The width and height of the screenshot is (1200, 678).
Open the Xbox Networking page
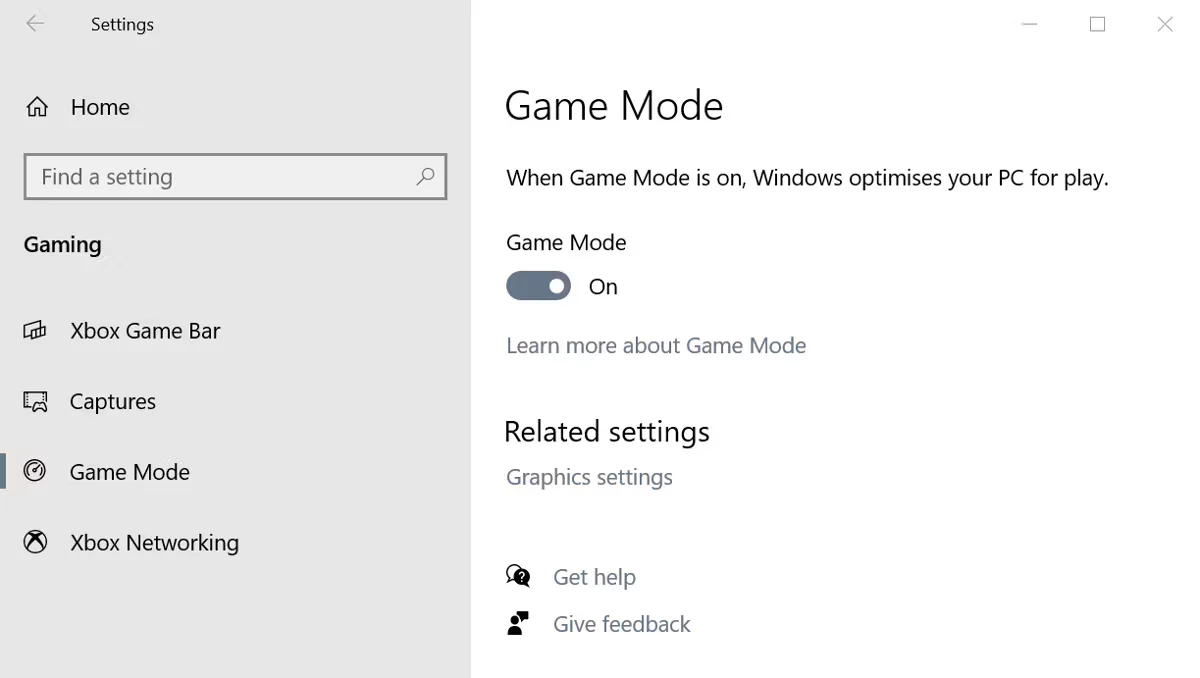point(154,543)
